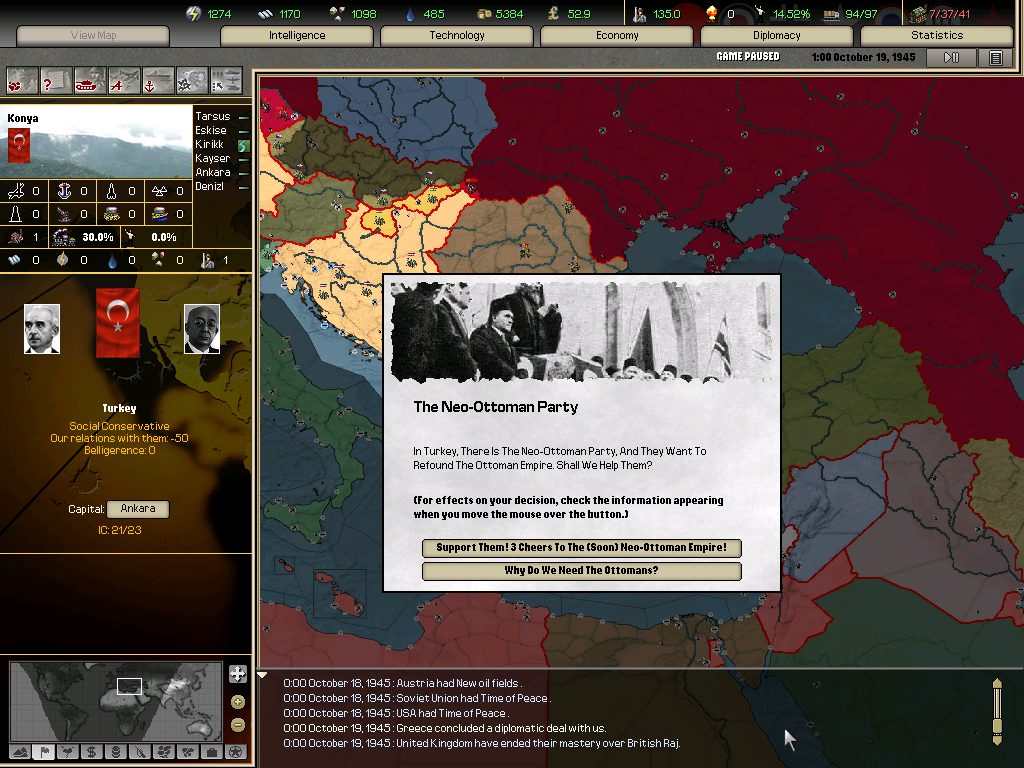Viewport: 1024px width, 768px height.
Task: Open air units list with plane icon
Action: point(124,80)
